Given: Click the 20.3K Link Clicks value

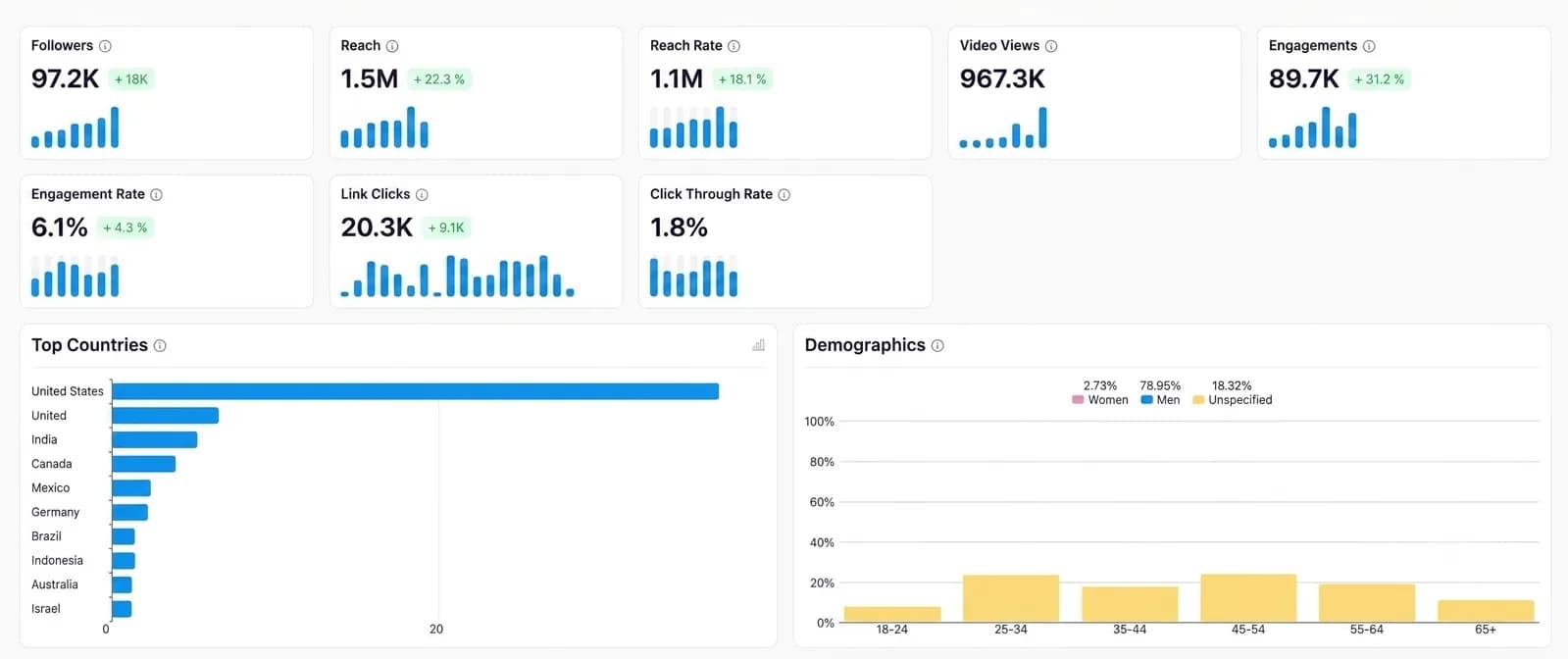Looking at the screenshot, I should coord(377,228).
